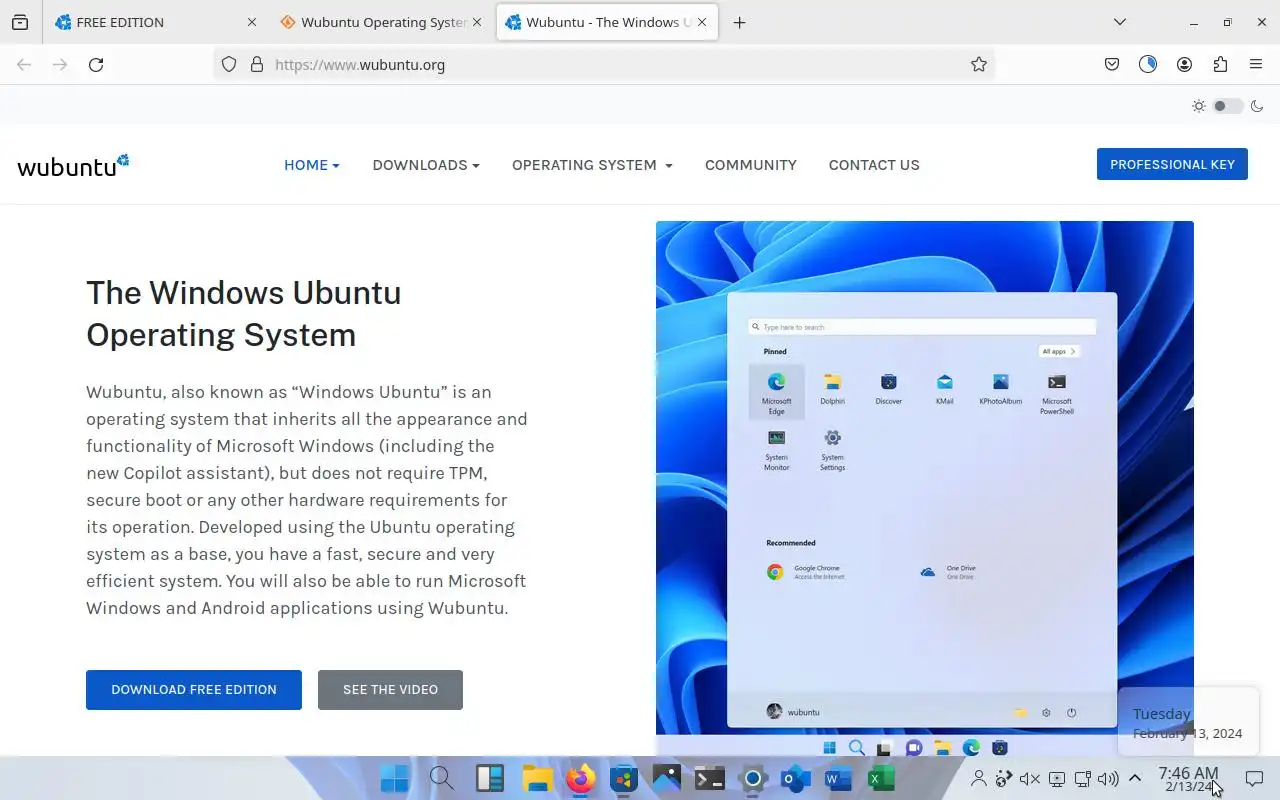Viewport: 1280px width, 800px height.
Task: Click the user account tray icon
Action: [979, 778]
